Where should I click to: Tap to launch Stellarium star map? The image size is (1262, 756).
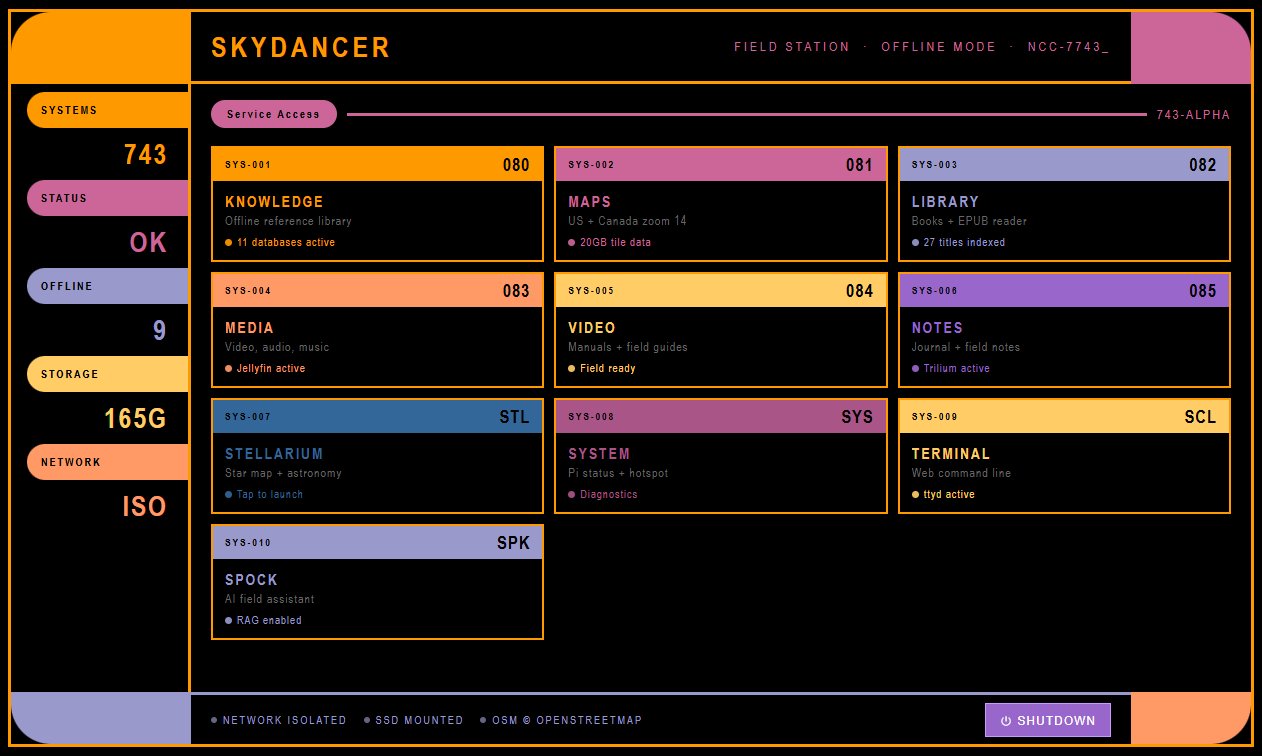tap(377, 456)
